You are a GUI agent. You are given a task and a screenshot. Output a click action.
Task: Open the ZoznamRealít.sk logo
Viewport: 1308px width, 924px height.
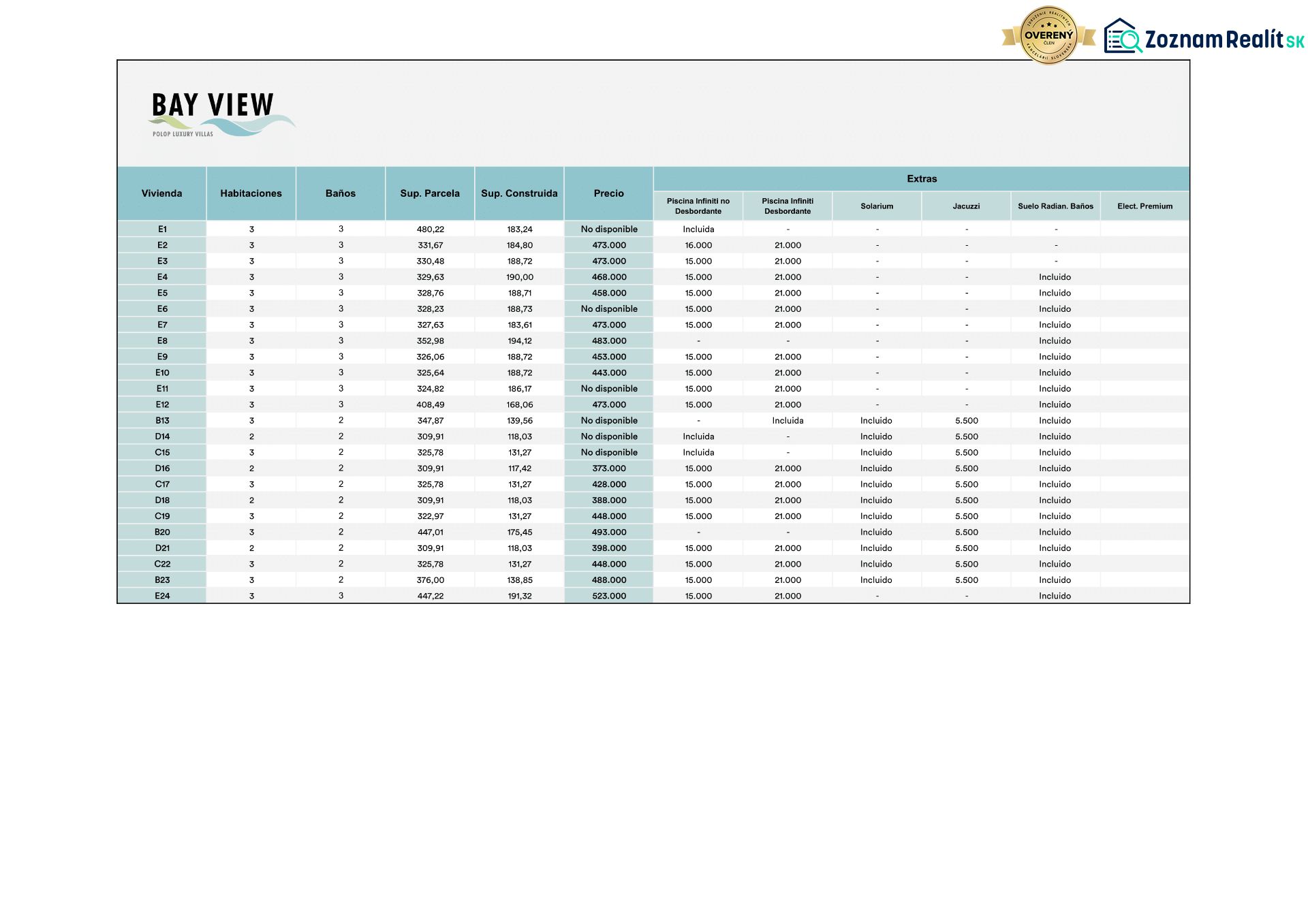1204,37
